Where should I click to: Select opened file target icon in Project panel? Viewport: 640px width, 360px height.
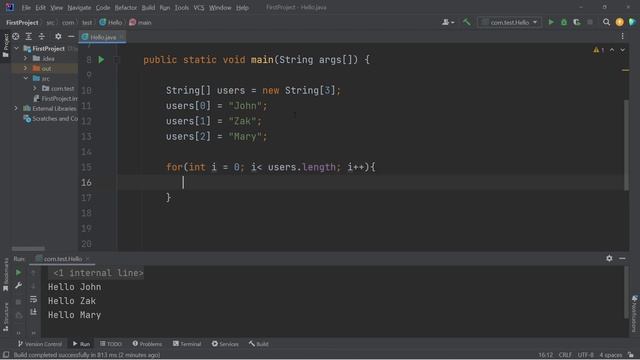click(x=16, y=37)
